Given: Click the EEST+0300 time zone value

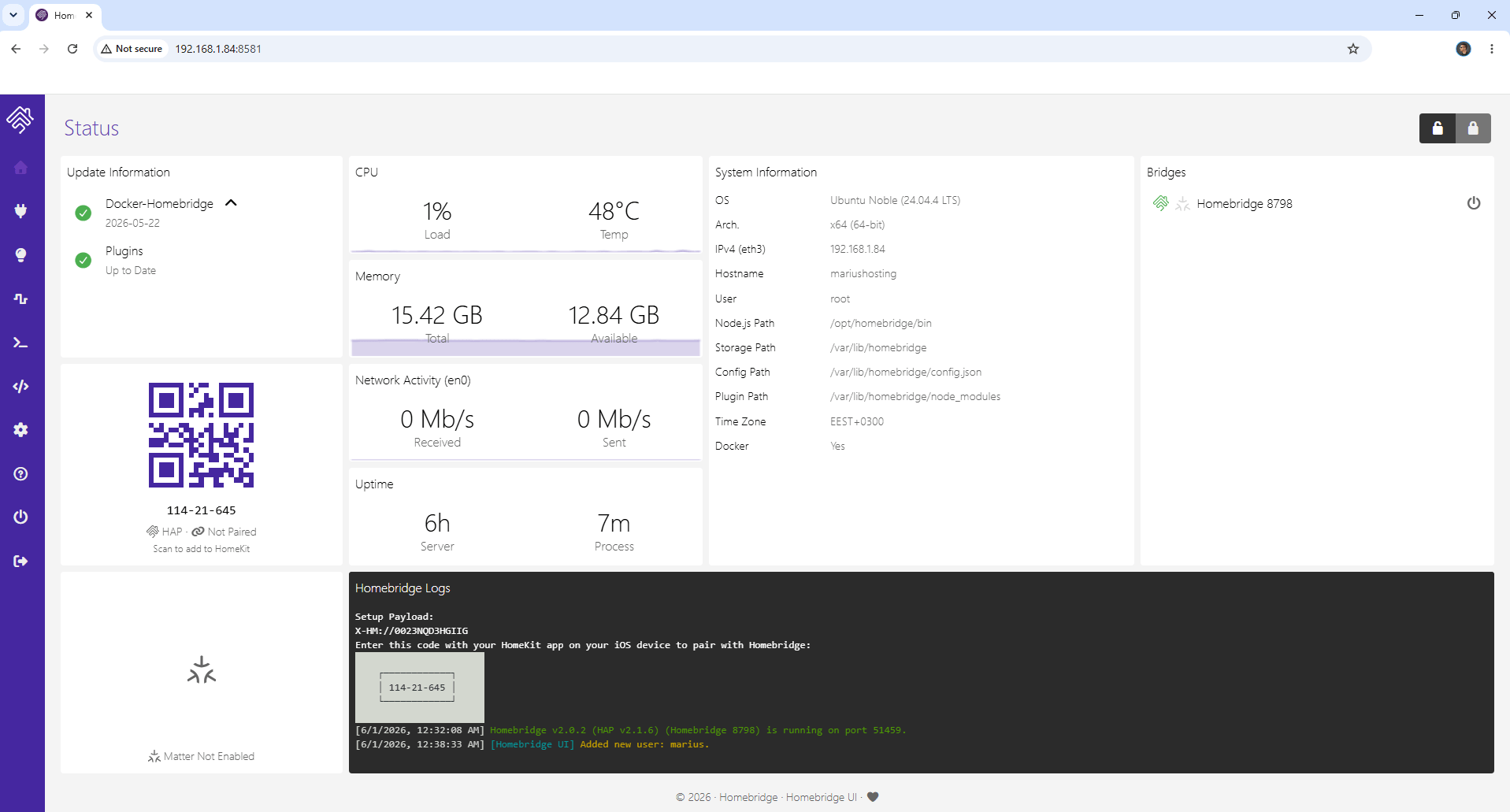Looking at the screenshot, I should click(857, 422).
